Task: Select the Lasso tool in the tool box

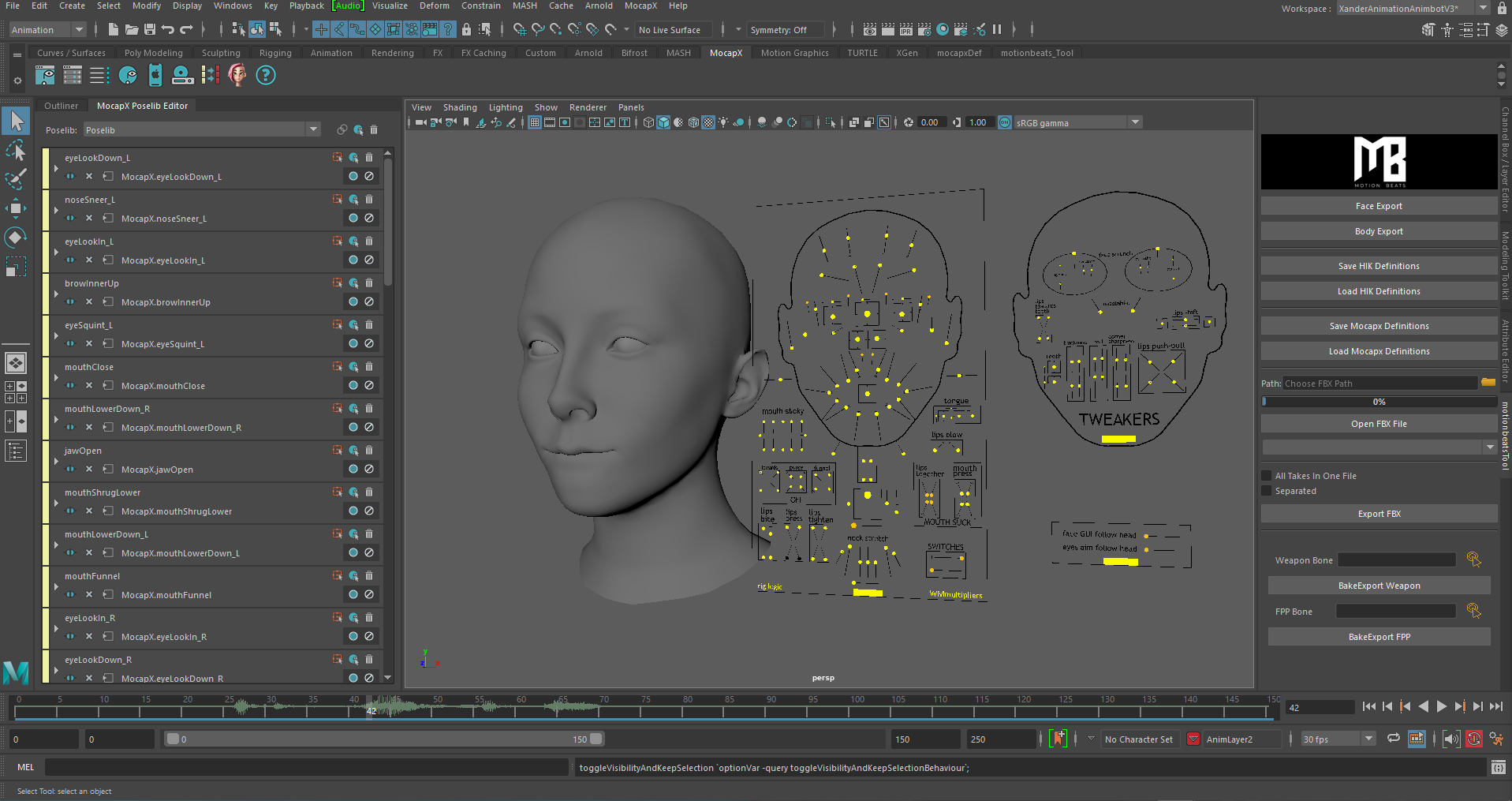Action: coord(16,150)
